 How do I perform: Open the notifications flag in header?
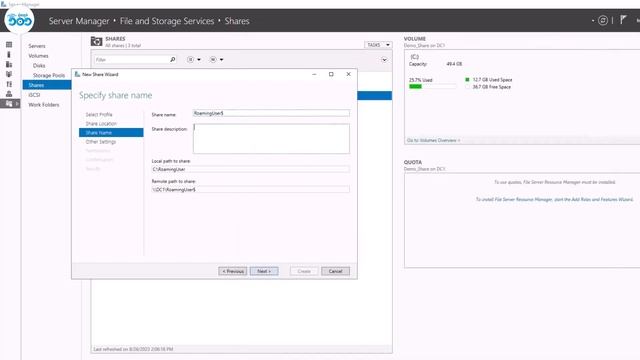pyautogui.click(x=623, y=20)
